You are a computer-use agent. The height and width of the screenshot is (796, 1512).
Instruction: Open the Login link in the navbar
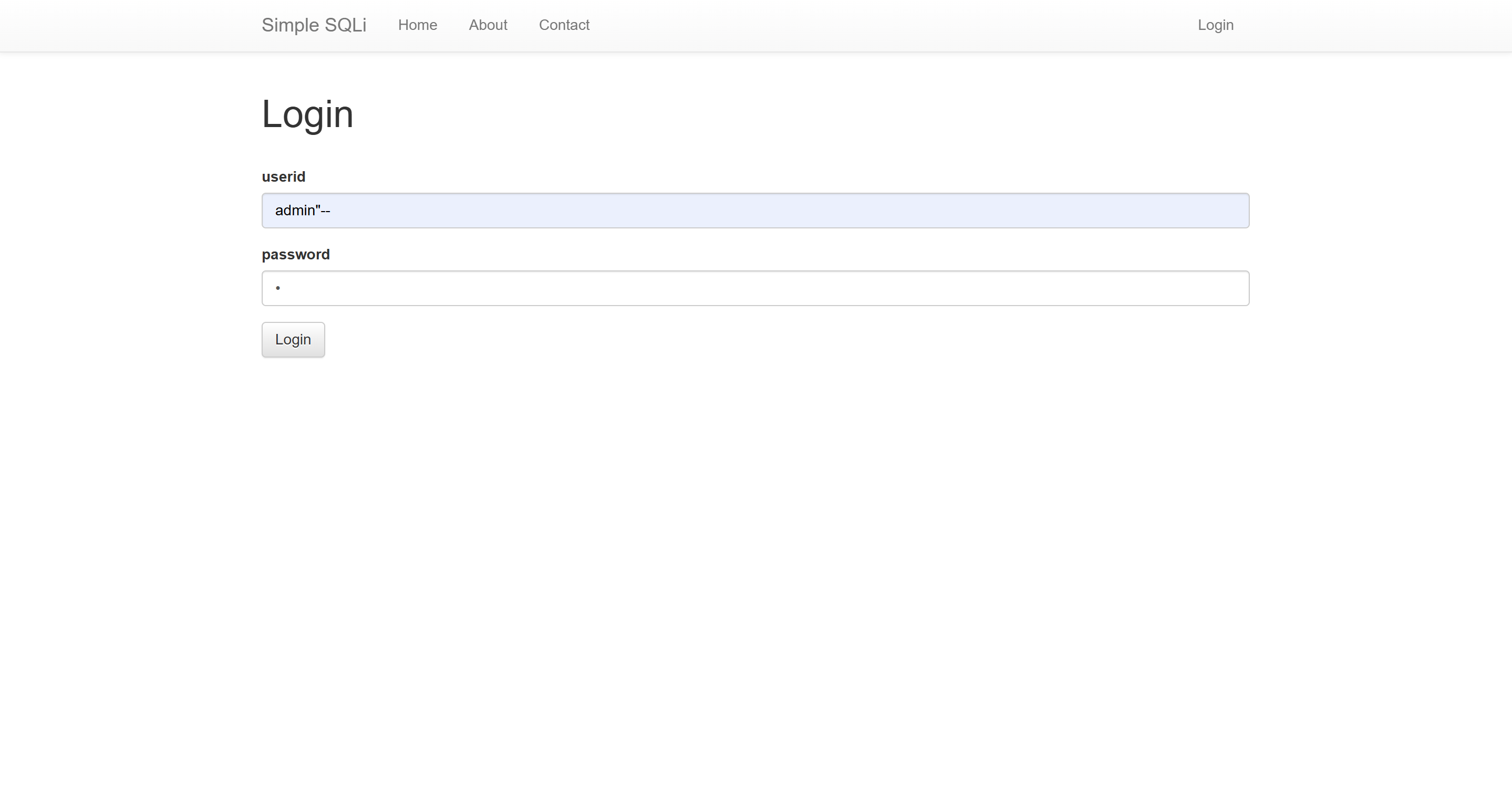click(1216, 25)
